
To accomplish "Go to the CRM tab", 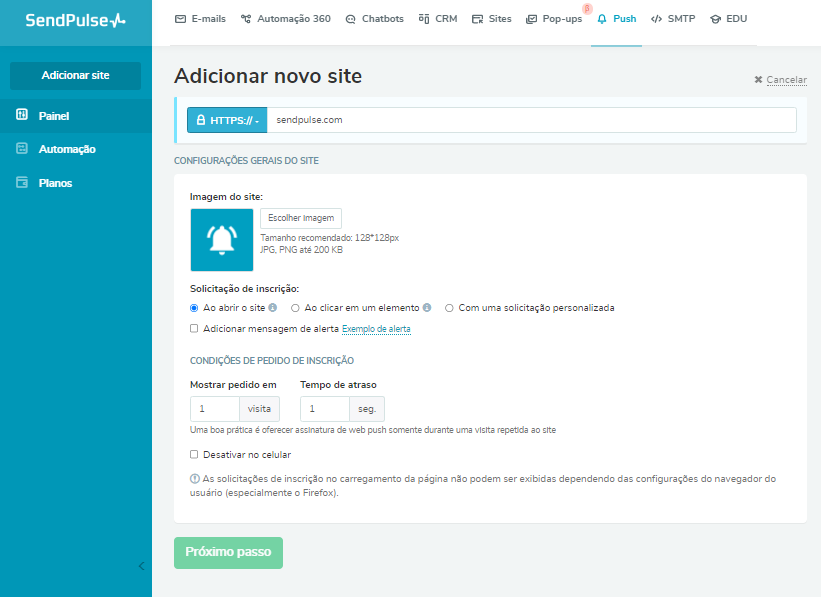I will 438,19.
